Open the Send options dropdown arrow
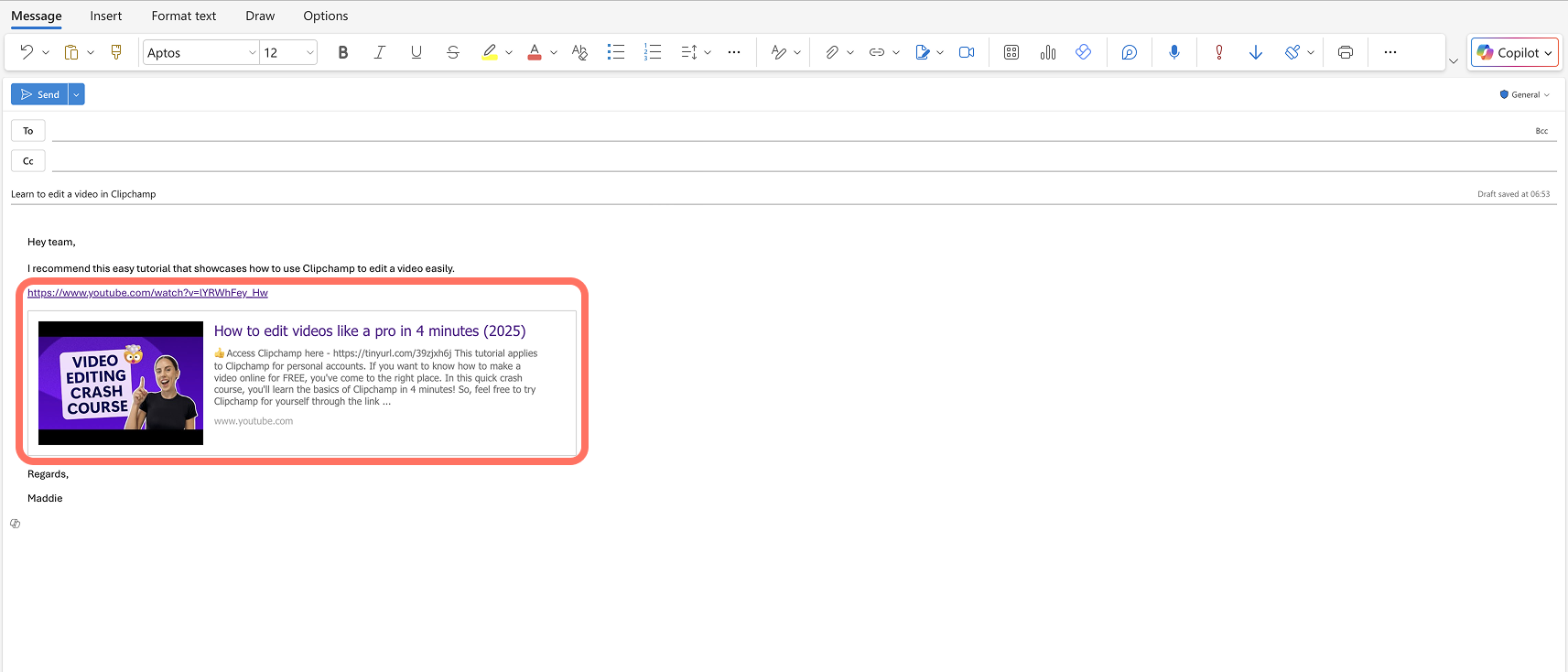1568x672 pixels. pyautogui.click(x=77, y=94)
